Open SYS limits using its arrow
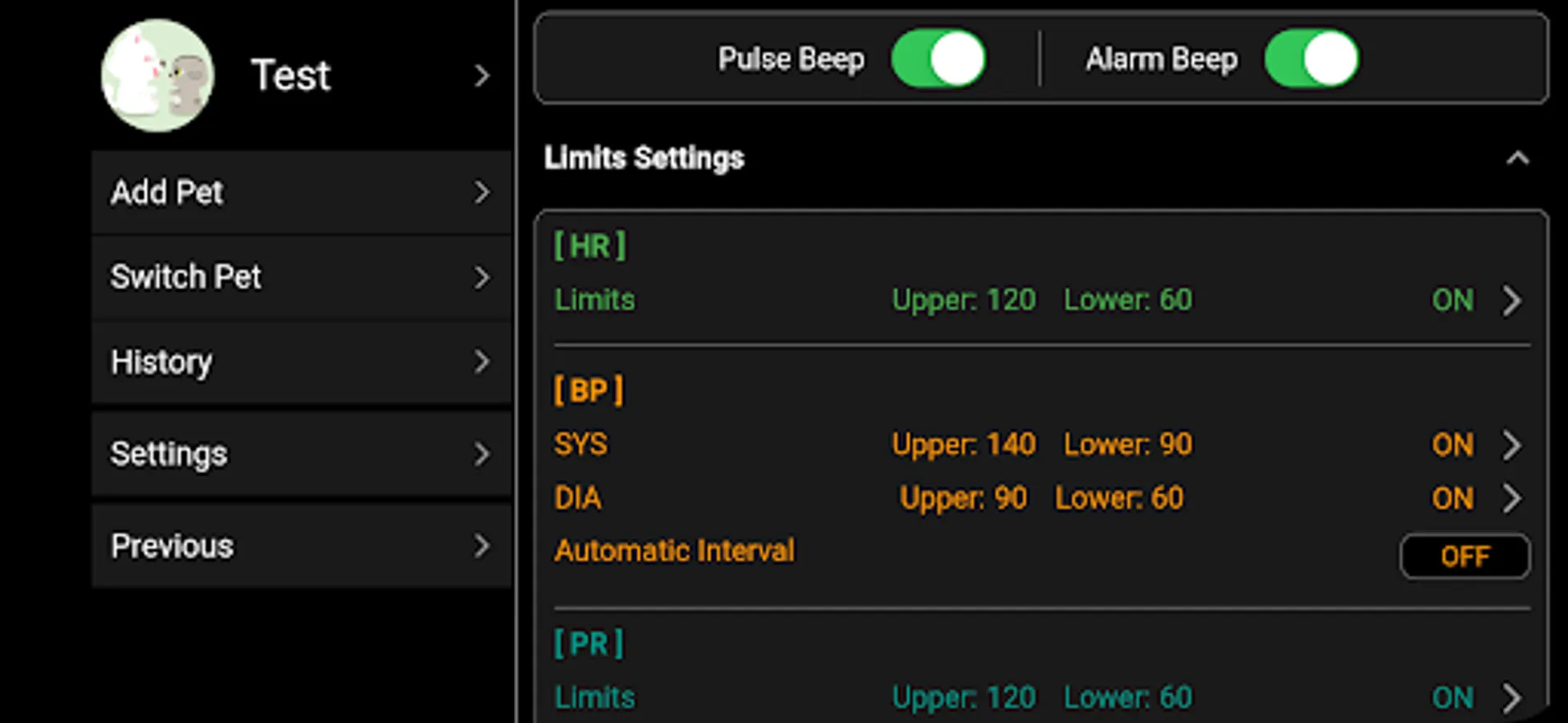 (x=1512, y=445)
